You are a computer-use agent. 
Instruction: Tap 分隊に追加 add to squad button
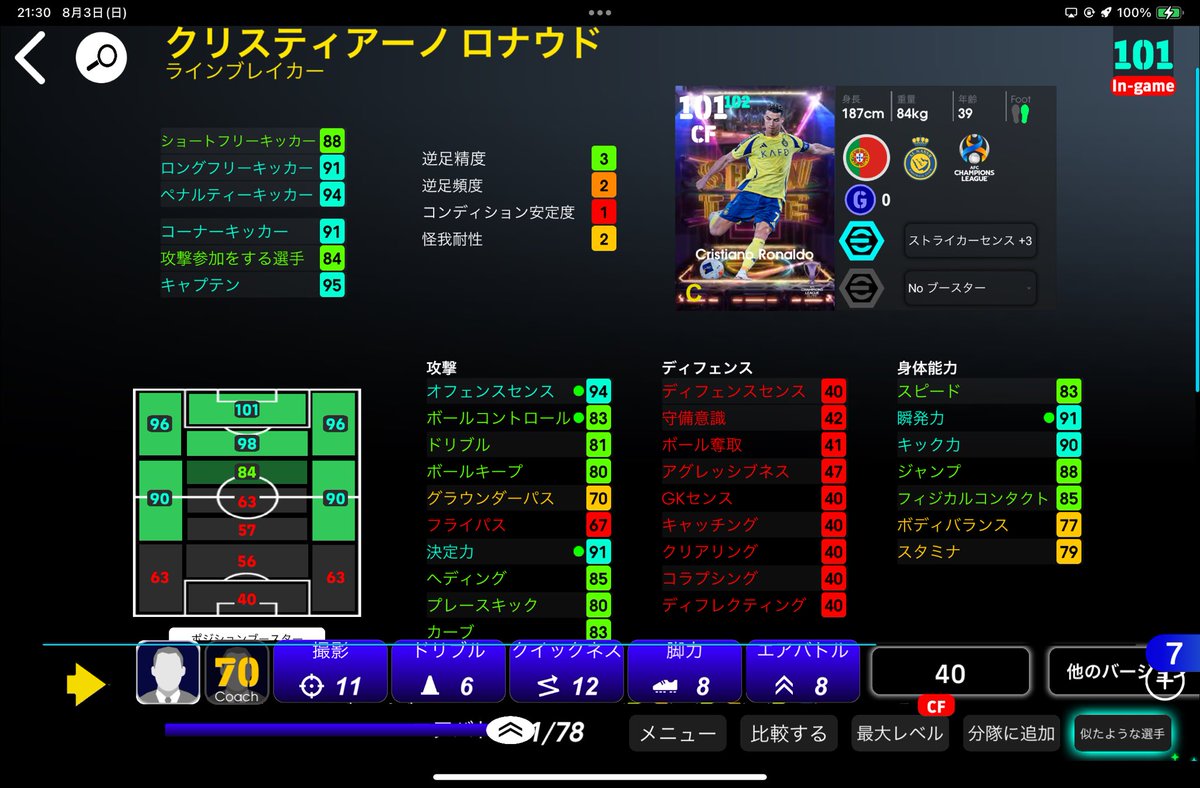[x=1010, y=733]
